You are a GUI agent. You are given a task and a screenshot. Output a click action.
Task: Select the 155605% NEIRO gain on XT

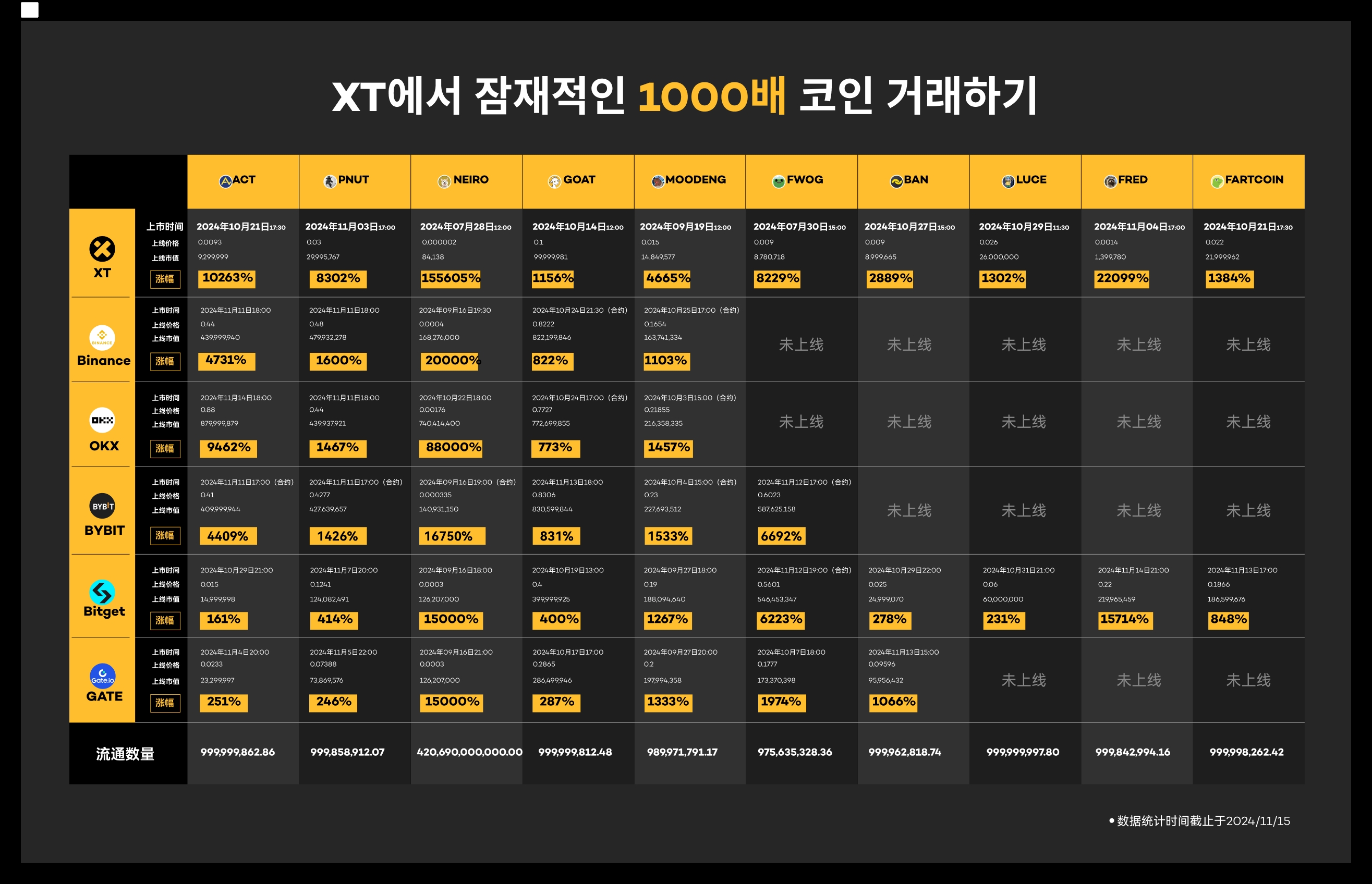451,278
